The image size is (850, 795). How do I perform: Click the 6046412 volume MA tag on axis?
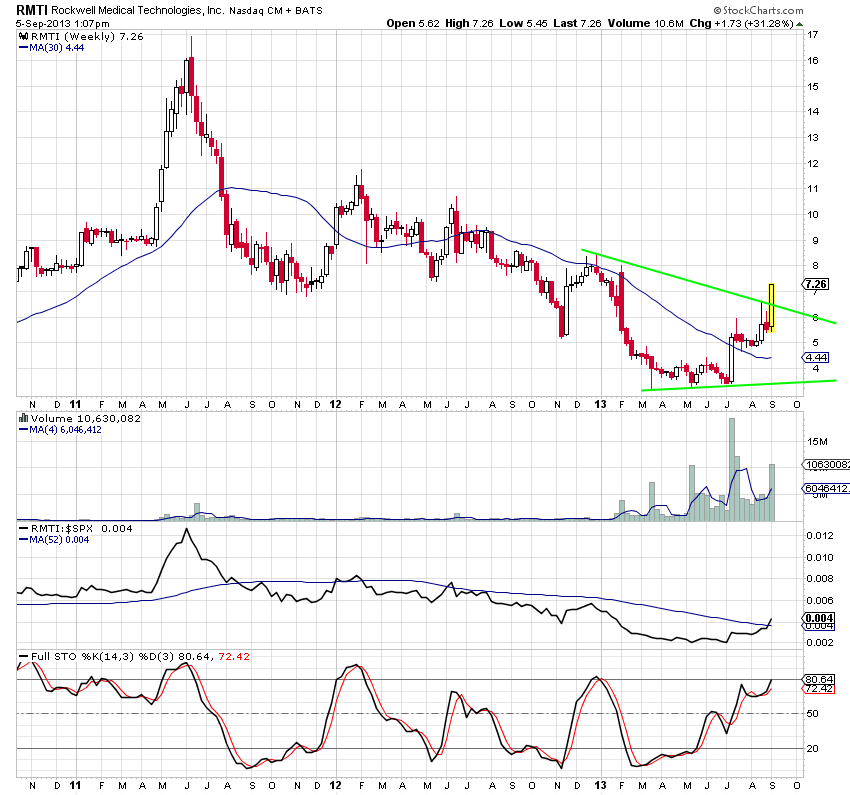click(826, 488)
